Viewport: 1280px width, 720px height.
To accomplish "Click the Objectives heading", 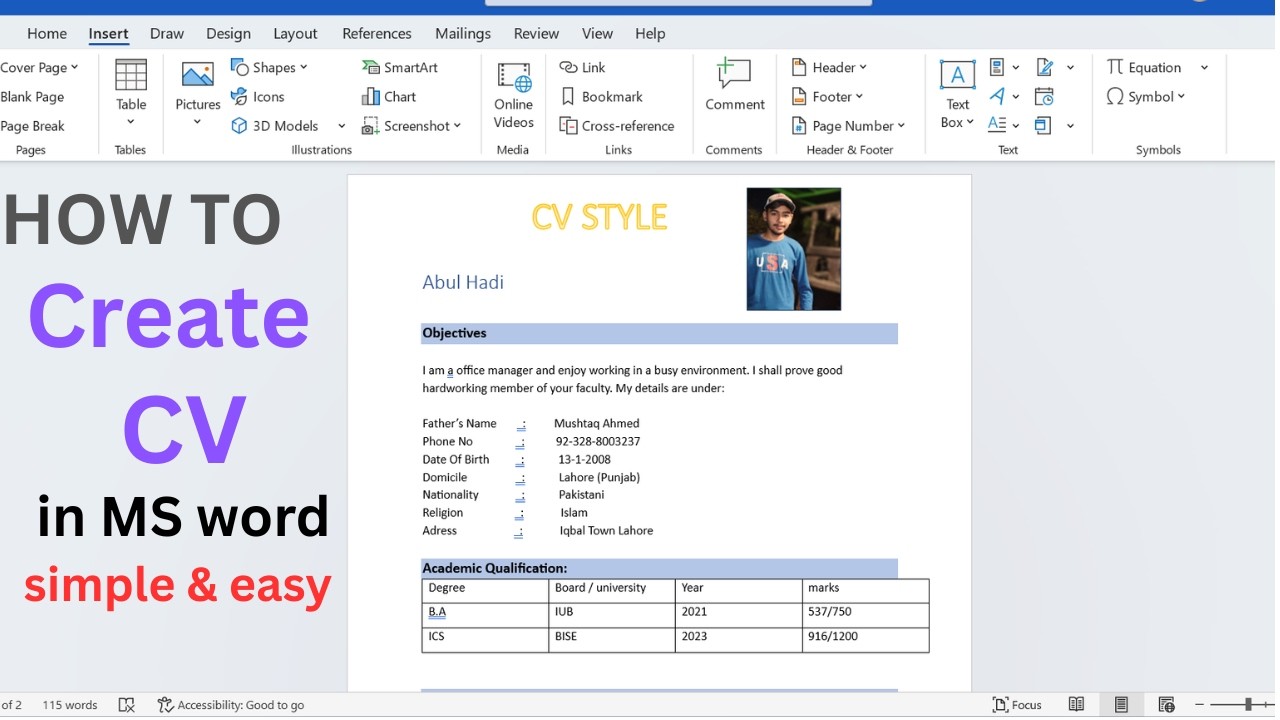I will pyautogui.click(x=454, y=333).
